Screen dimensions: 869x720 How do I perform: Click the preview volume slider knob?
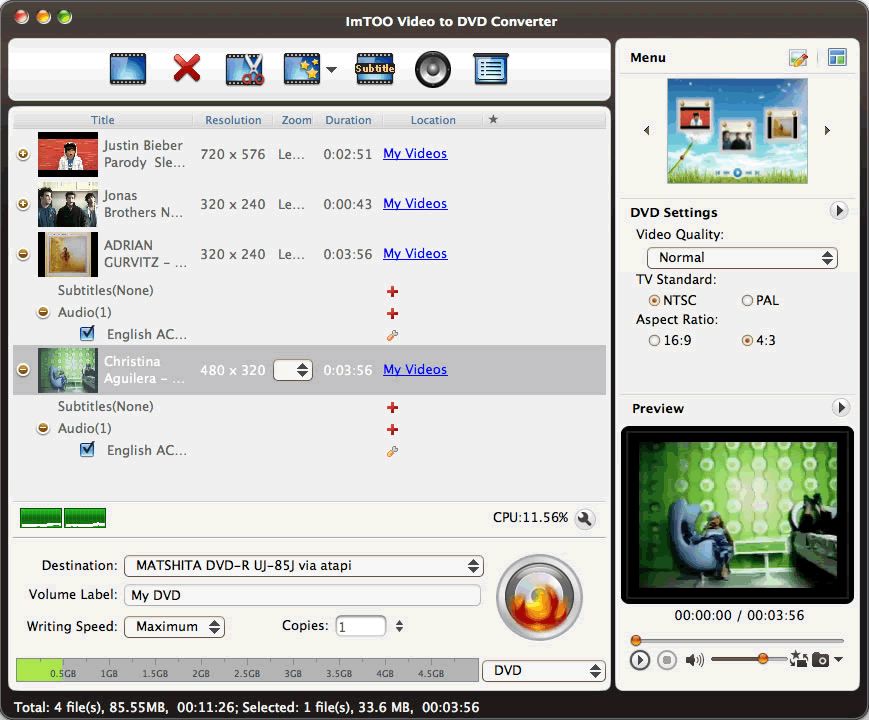763,658
